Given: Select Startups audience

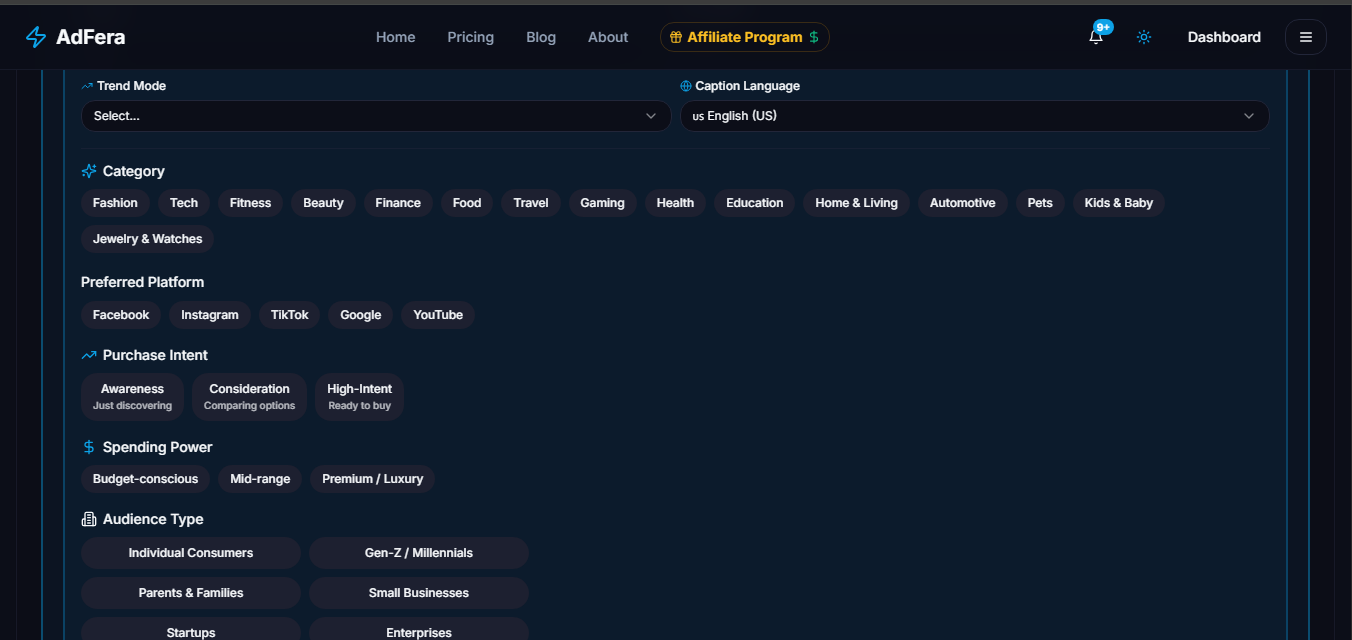Looking at the screenshot, I should pyautogui.click(x=191, y=629).
